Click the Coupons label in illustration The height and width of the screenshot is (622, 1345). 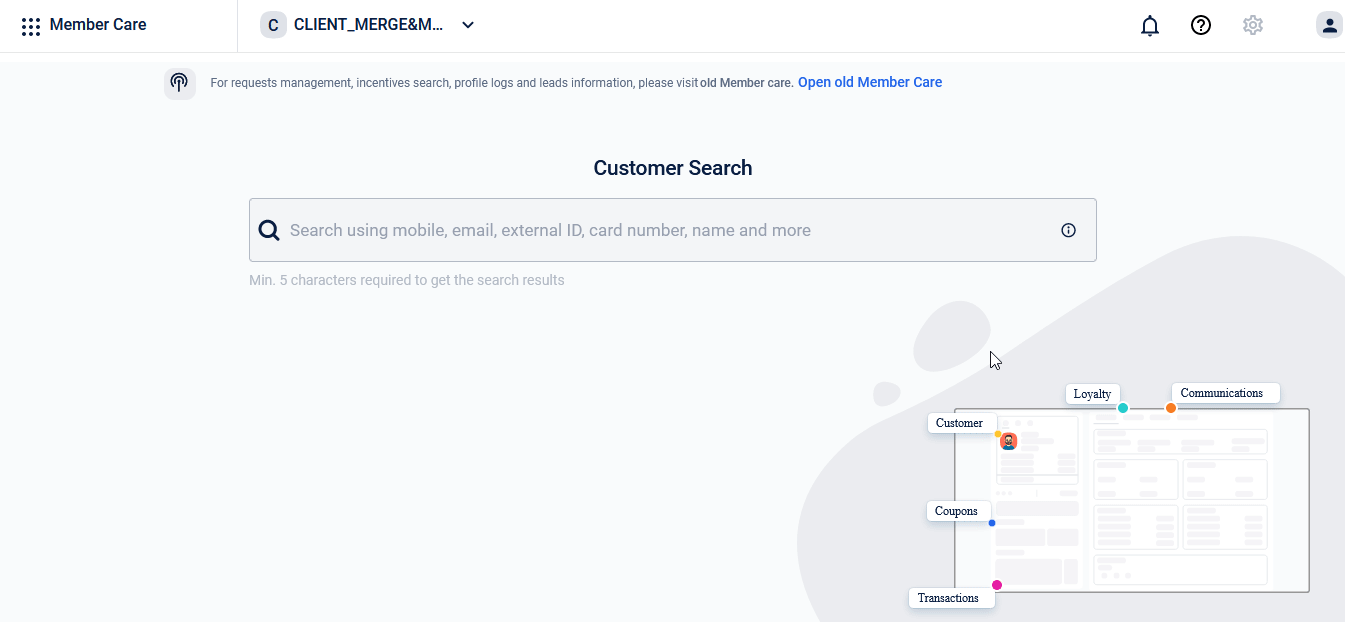pos(958,511)
